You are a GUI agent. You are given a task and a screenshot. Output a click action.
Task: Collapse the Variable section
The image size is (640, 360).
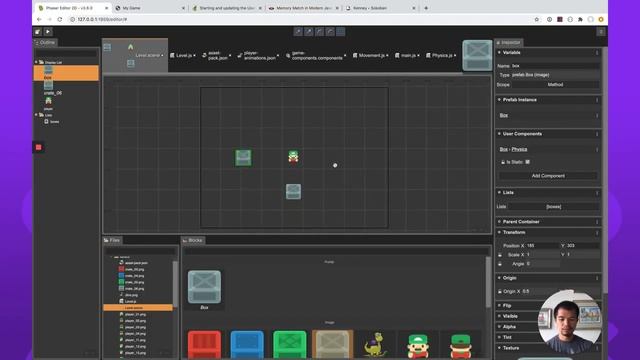pos(499,53)
